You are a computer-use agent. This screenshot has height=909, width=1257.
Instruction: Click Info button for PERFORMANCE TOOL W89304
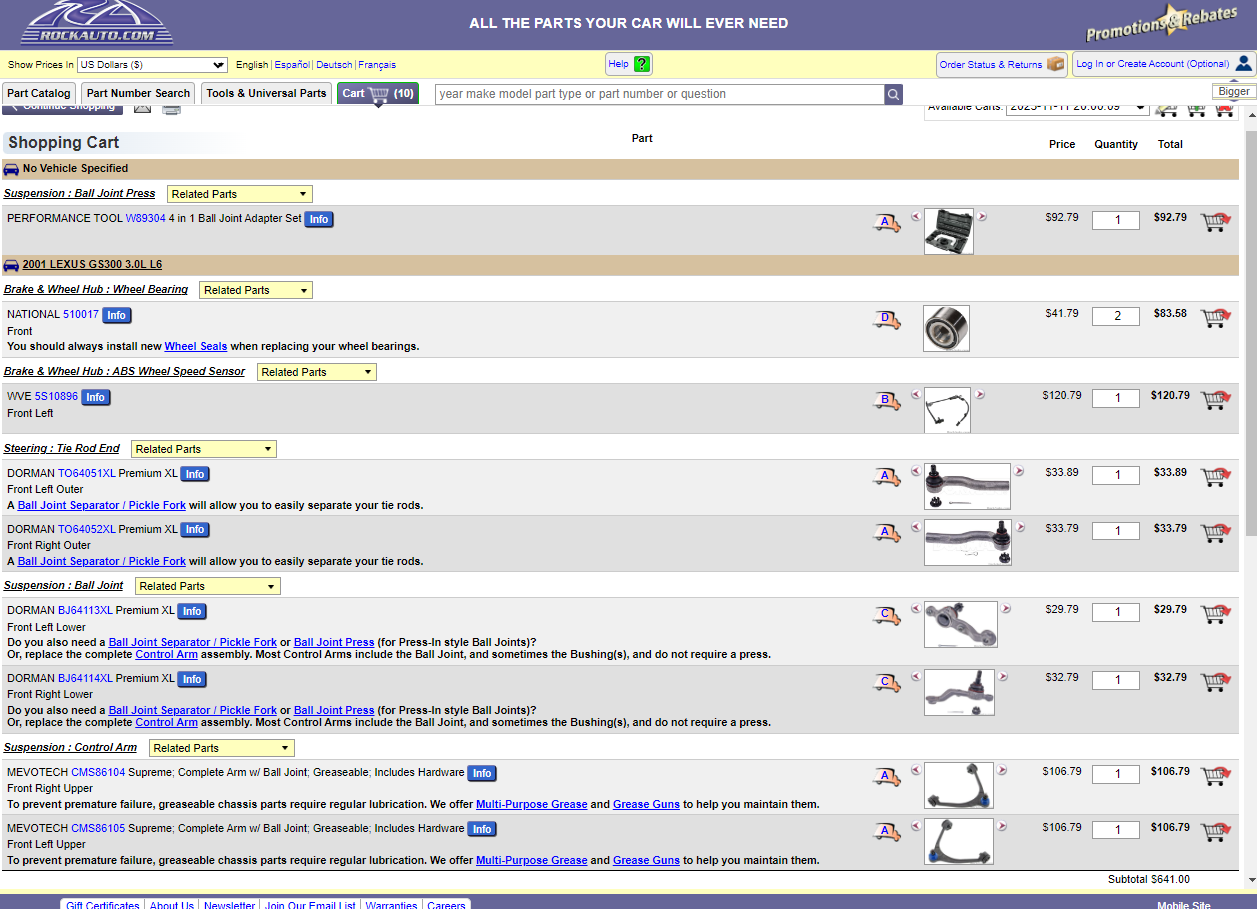[318, 219]
